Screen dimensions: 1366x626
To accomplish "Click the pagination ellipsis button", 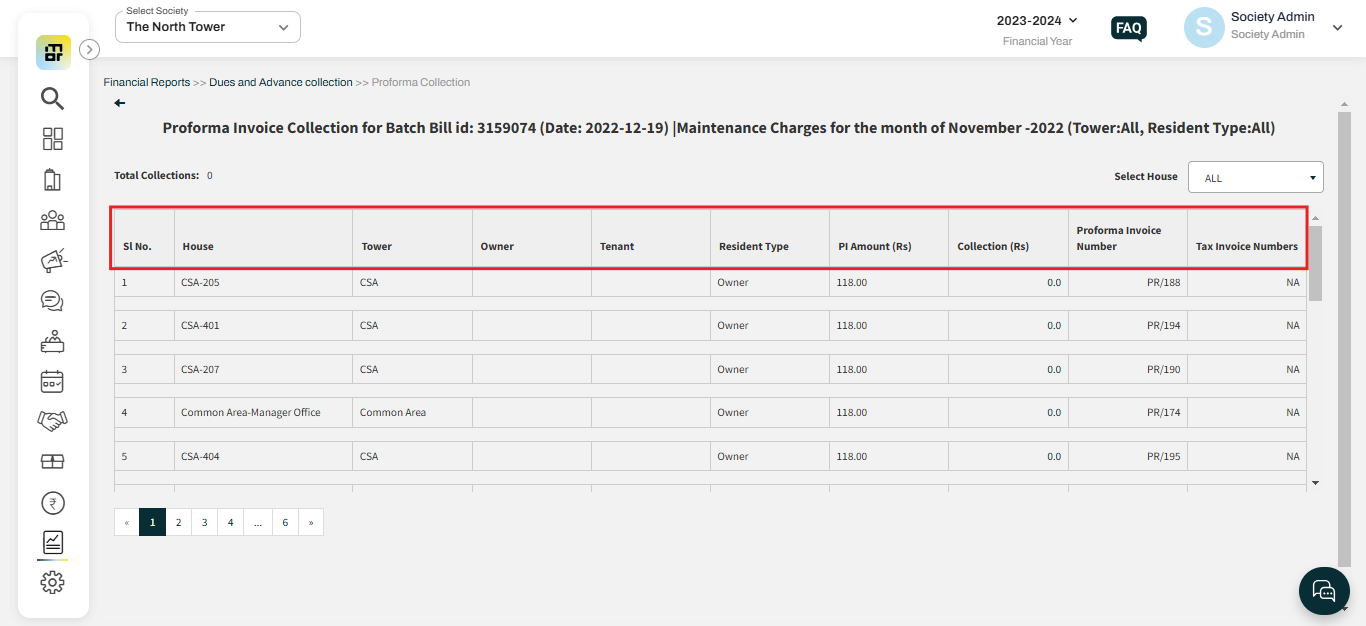I will pyautogui.click(x=257, y=522).
